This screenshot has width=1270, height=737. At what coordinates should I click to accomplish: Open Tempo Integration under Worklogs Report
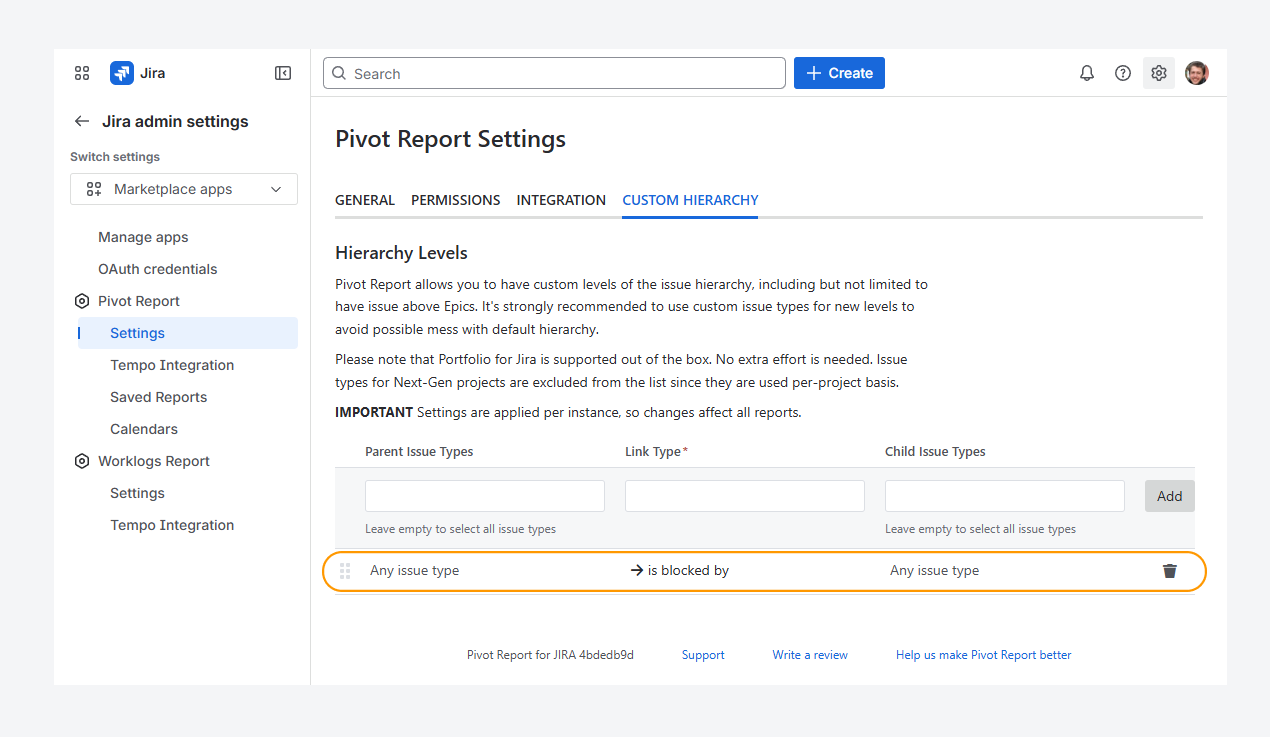click(x=172, y=525)
